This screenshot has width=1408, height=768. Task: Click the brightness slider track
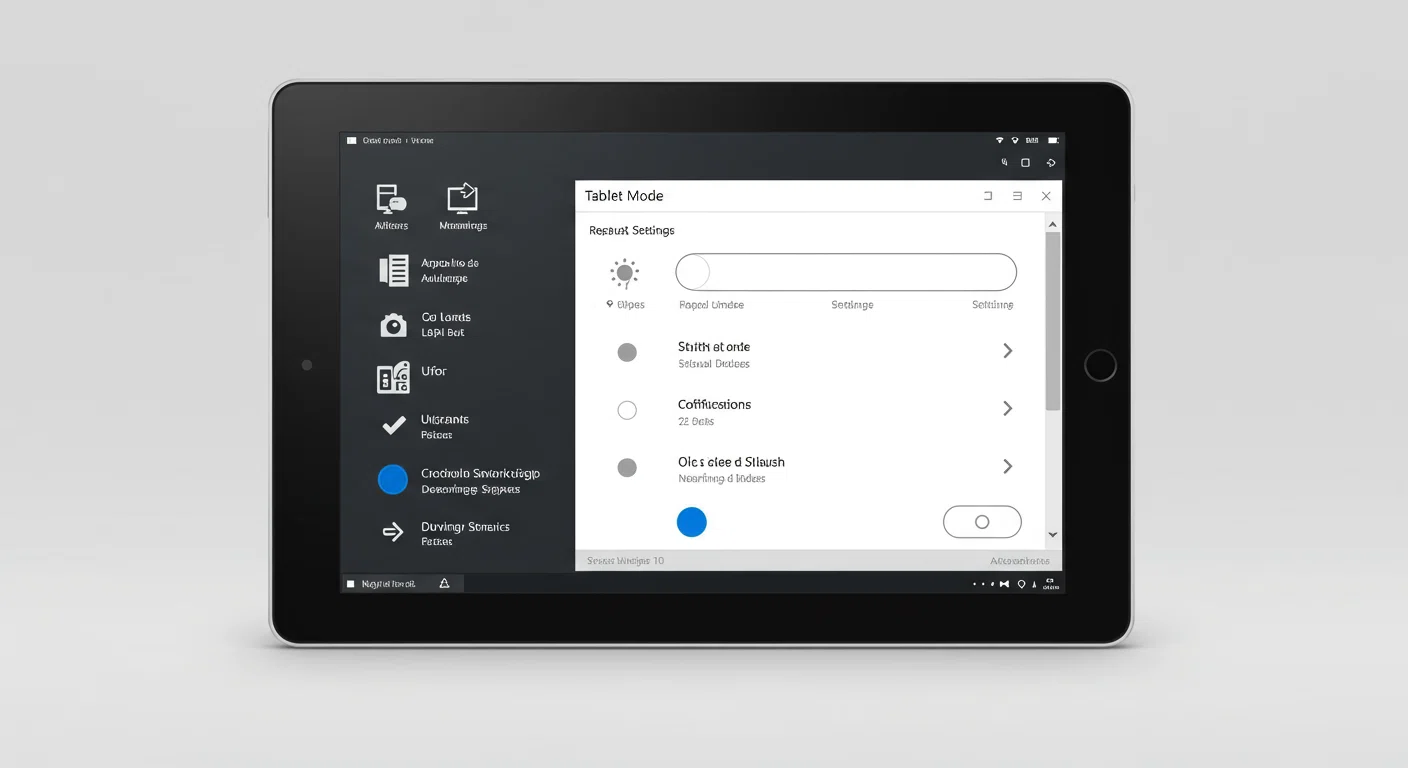[846, 272]
